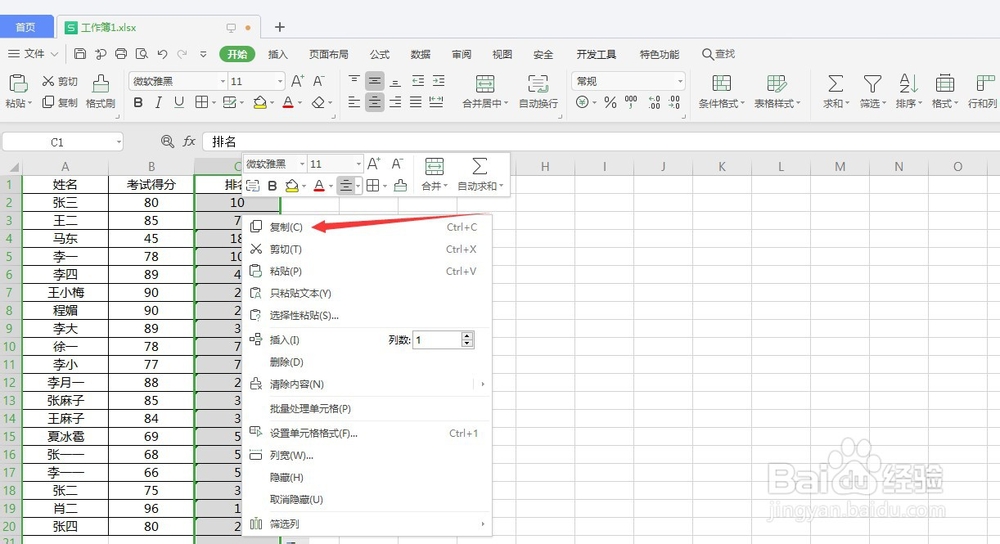Toggle Italic in the ribbon font group
The image size is (1000, 544).
pyautogui.click(x=158, y=102)
